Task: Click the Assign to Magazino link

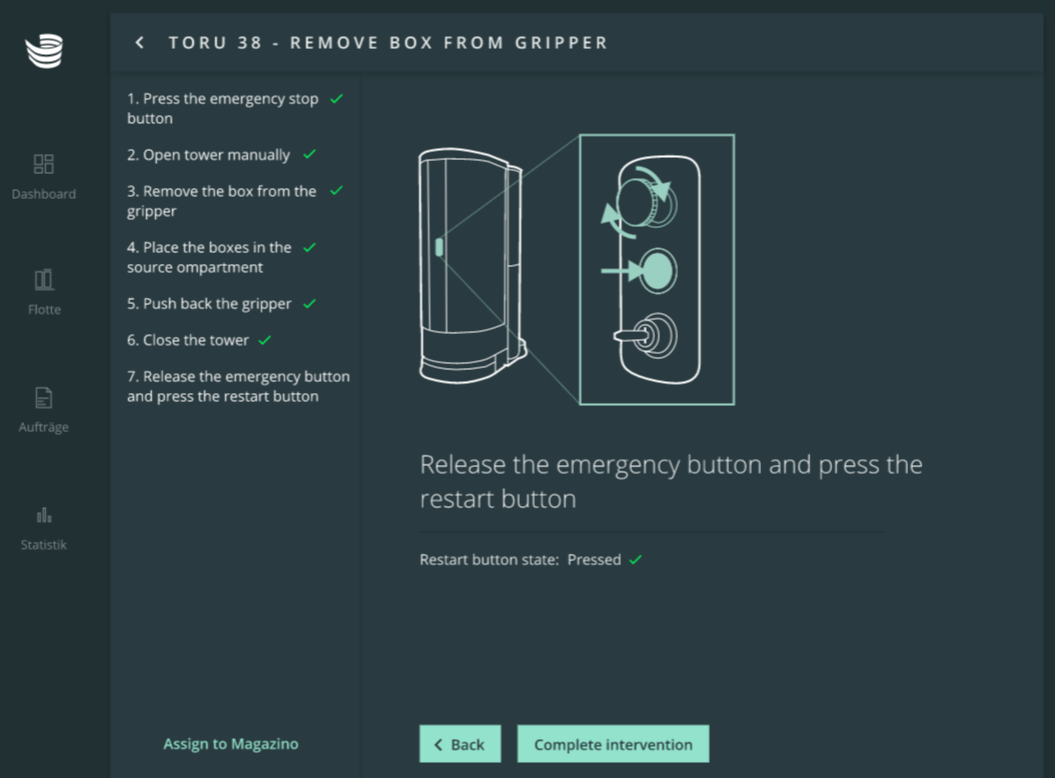Action: (231, 744)
